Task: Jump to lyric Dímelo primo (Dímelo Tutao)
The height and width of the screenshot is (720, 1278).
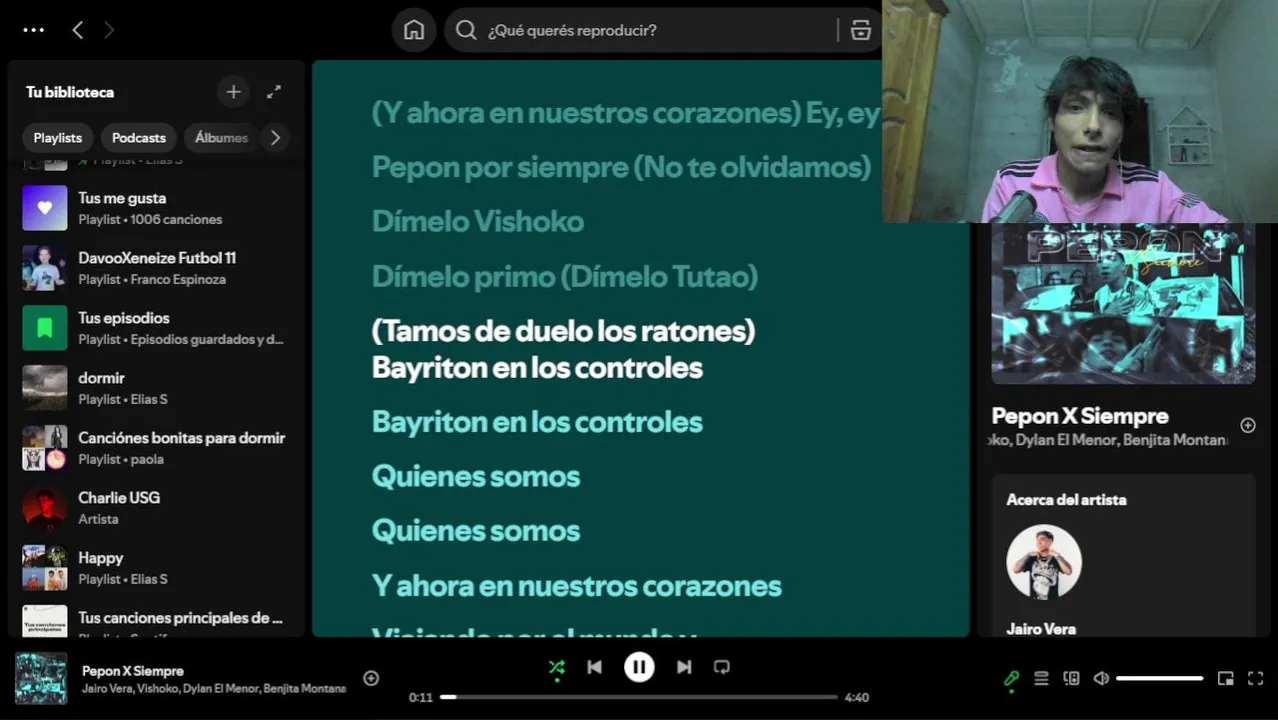Action: [565, 276]
